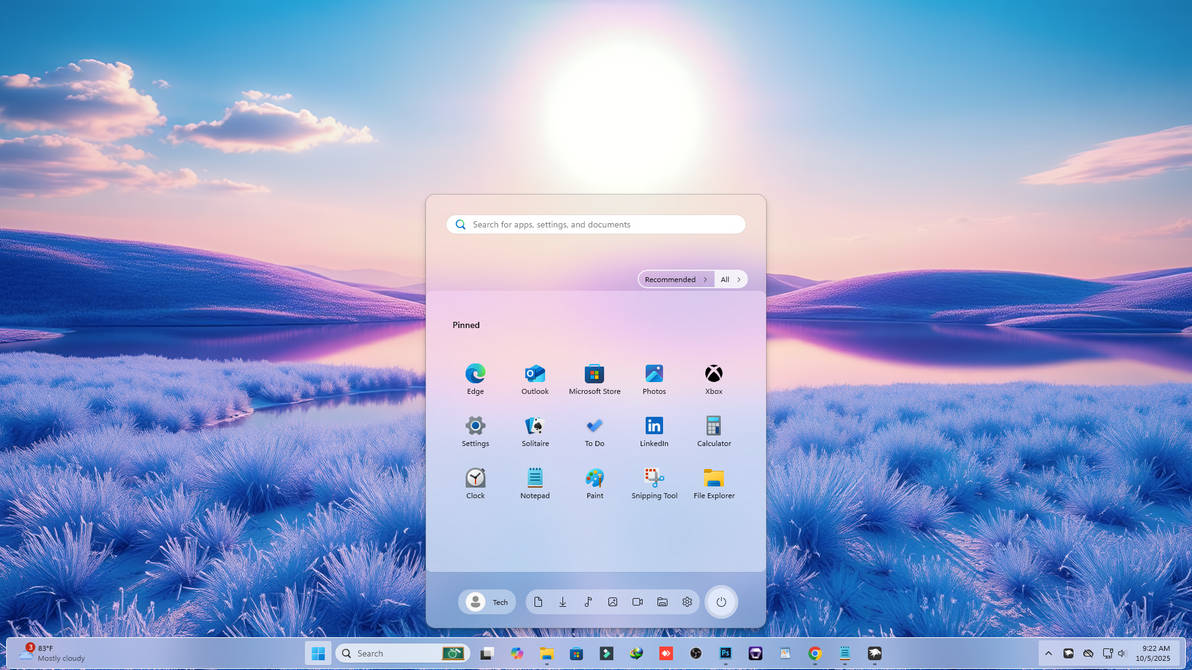Open the Solitaire game
1192x670 pixels.
[535, 428]
